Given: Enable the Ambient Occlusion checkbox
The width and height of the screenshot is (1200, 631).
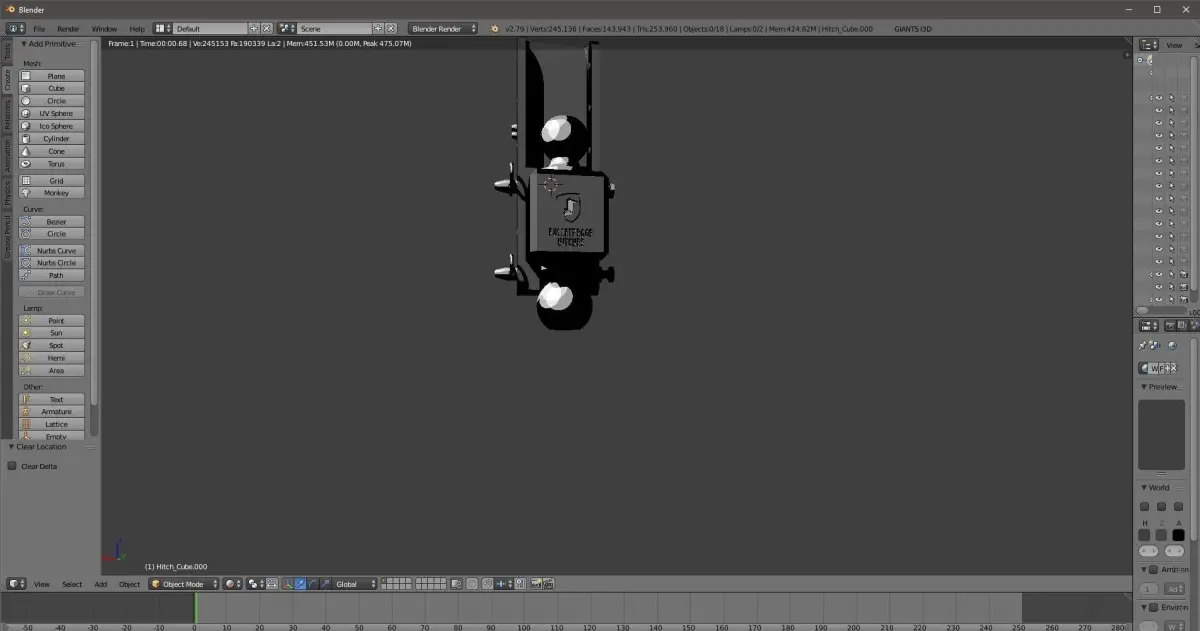Looking at the screenshot, I should [x=1153, y=570].
